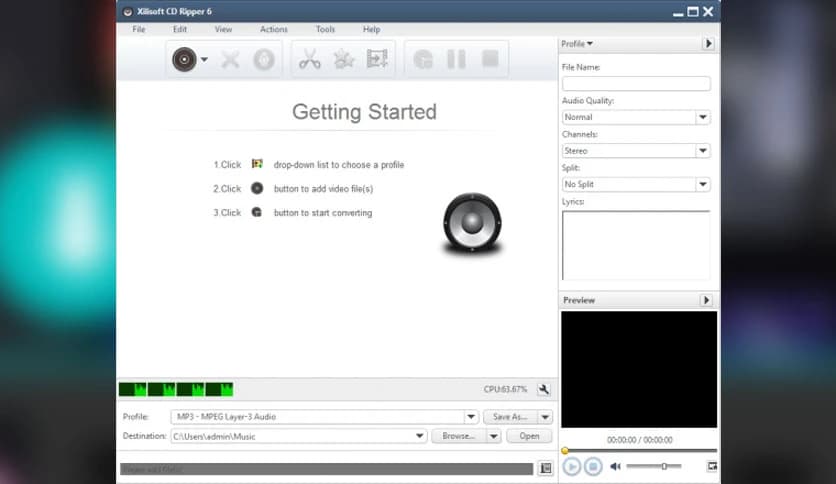The width and height of the screenshot is (836, 484).
Task: Click inside the Lyrics text area
Action: click(636, 245)
